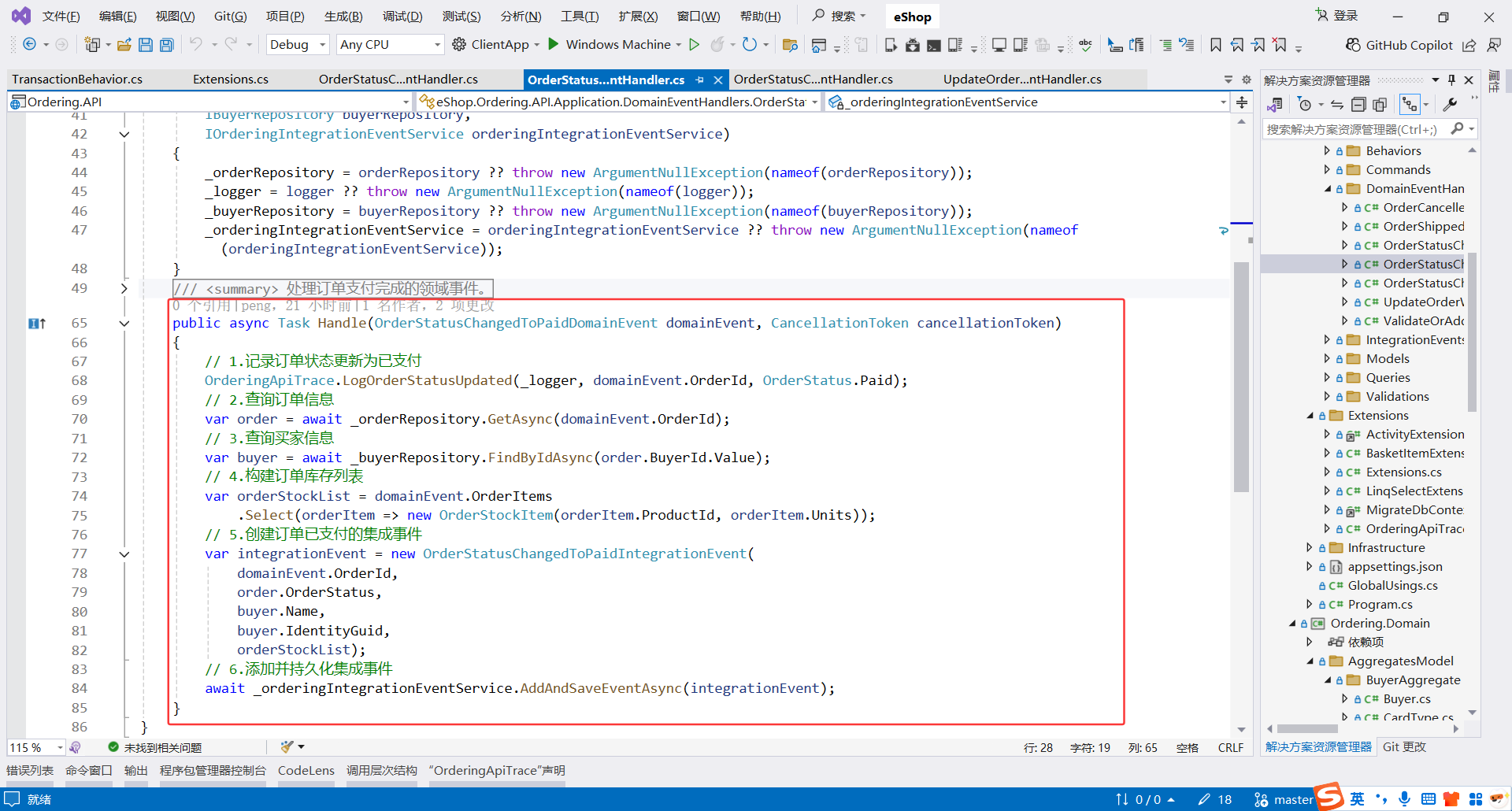
Task: Go to the next bookmark icon
Action: tap(1258, 45)
